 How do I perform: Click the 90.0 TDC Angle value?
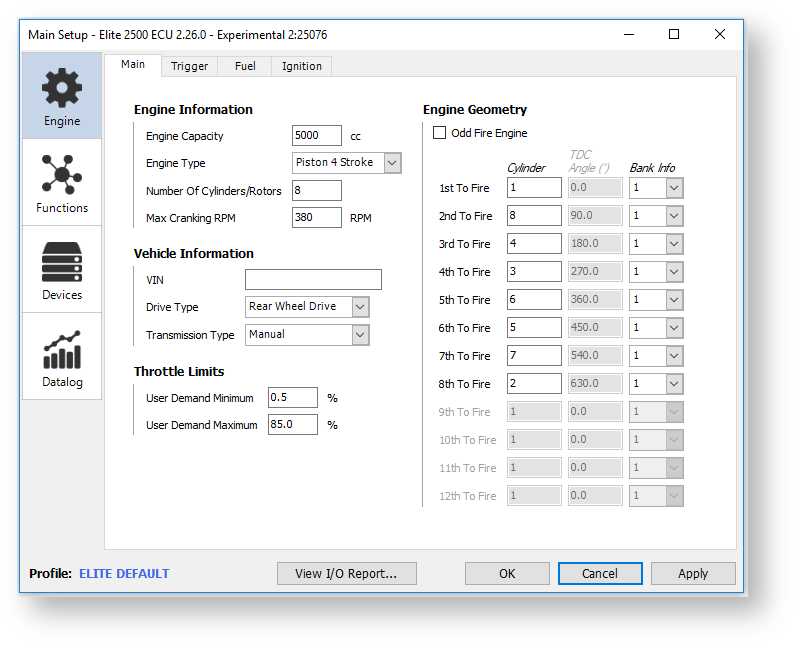tap(595, 216)
